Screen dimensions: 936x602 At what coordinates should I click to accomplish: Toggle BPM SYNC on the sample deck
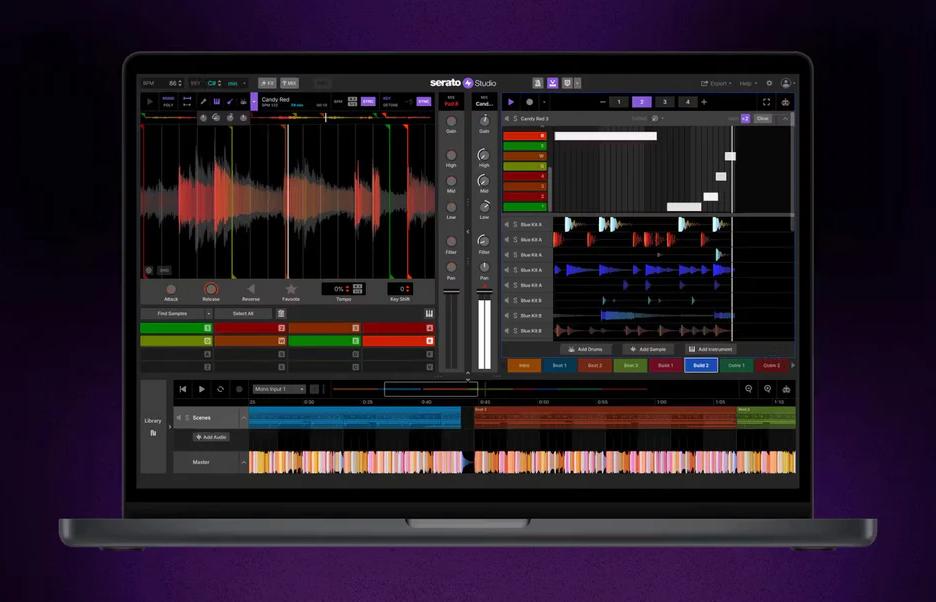click(368, 102)
